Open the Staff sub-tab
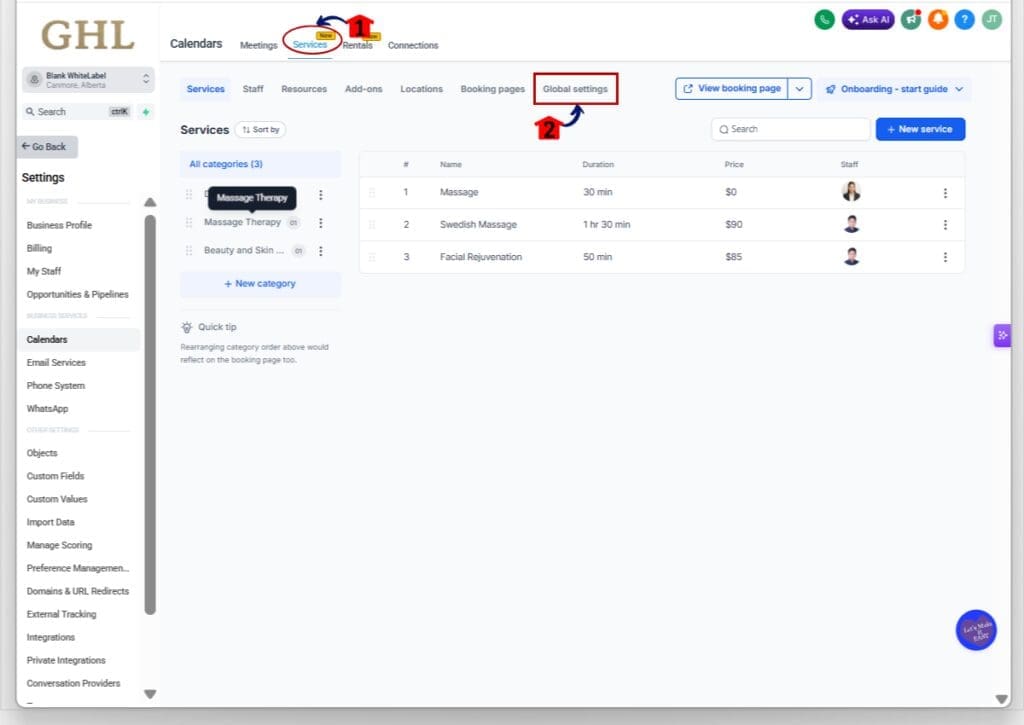Image resolution: width=1024 pixels, height=725 pixels. [253, 89]
